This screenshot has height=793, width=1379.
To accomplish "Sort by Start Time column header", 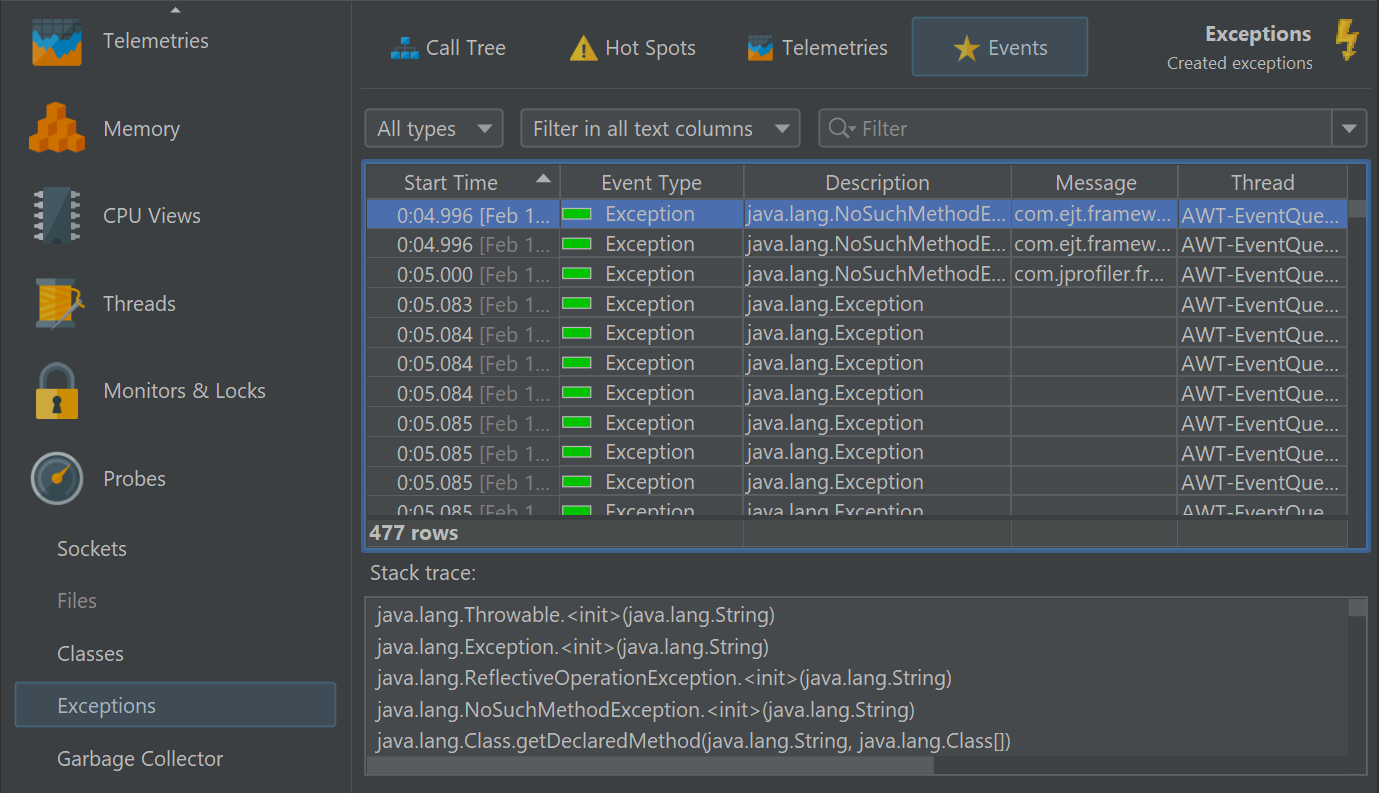I will (451, 183).
